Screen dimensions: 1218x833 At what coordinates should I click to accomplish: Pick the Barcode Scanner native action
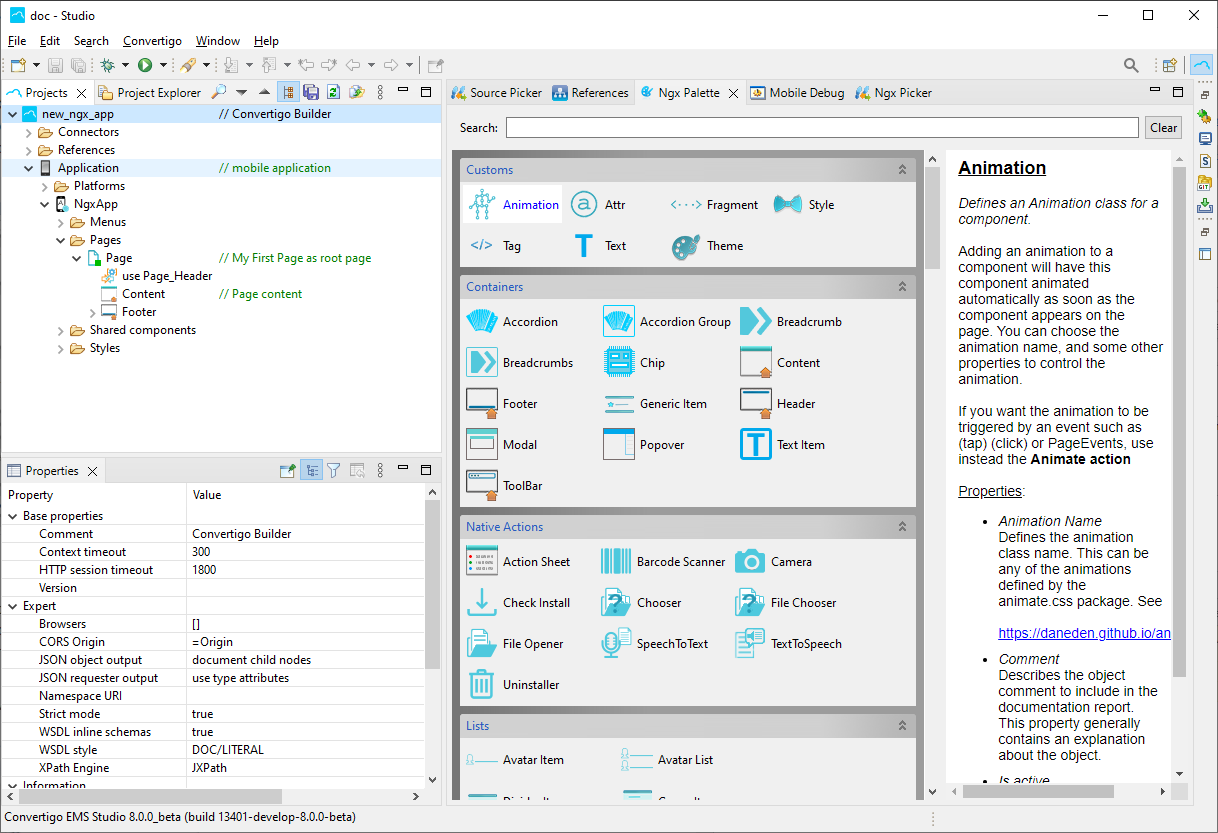pyautogui.click(x=662, y=562)
